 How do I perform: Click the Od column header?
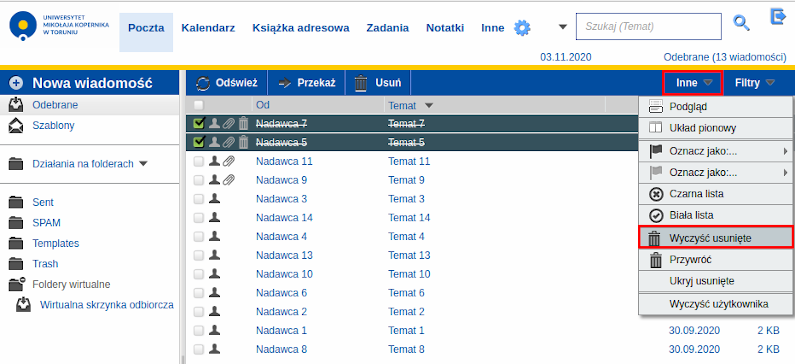[263, 105]
